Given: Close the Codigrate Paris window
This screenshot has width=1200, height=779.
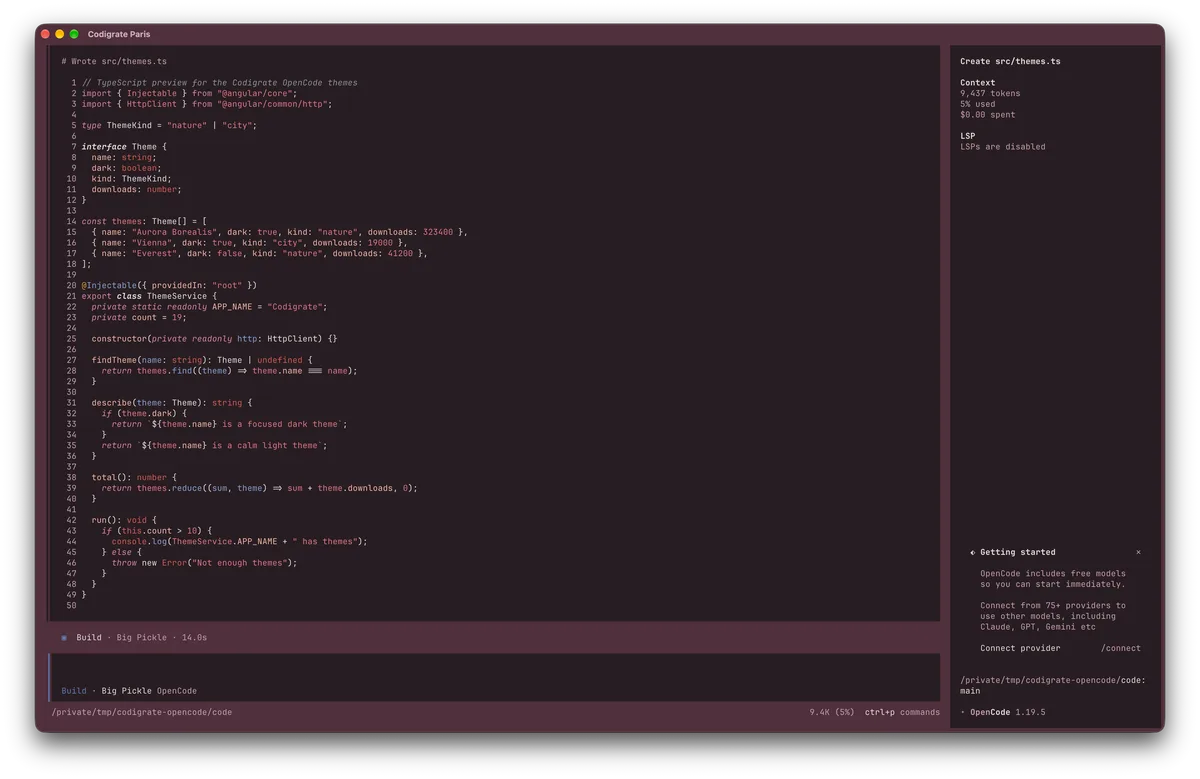Looking at the screenshot, I should pyautogui.click(x=45, y=34).
